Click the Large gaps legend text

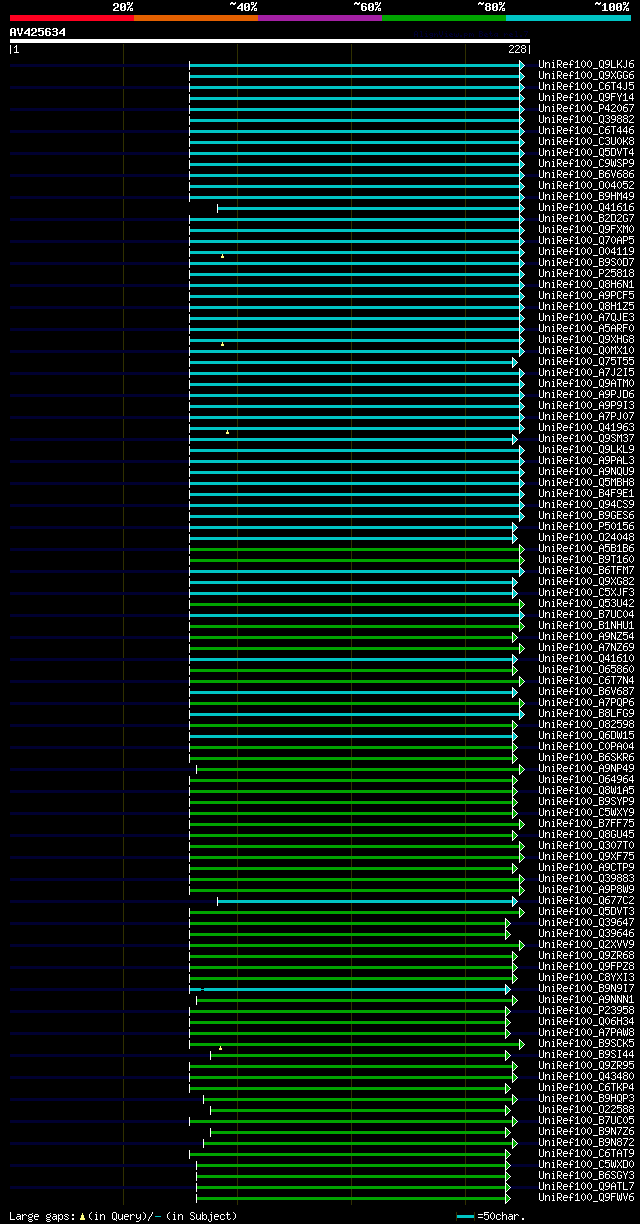click(x=123, y=1216)
